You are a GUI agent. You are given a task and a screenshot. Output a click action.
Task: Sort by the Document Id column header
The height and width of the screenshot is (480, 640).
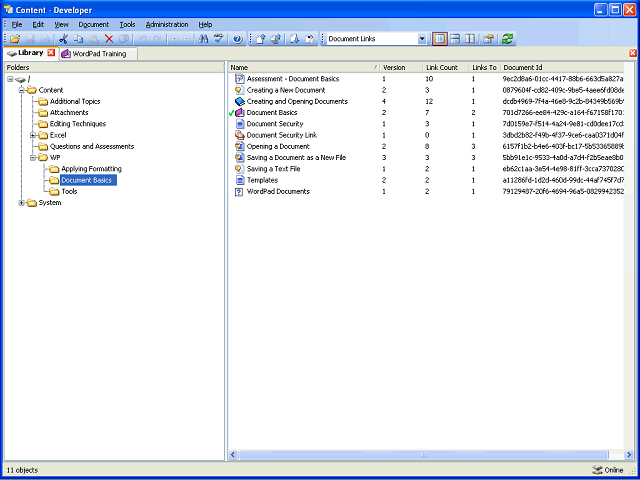562,68
